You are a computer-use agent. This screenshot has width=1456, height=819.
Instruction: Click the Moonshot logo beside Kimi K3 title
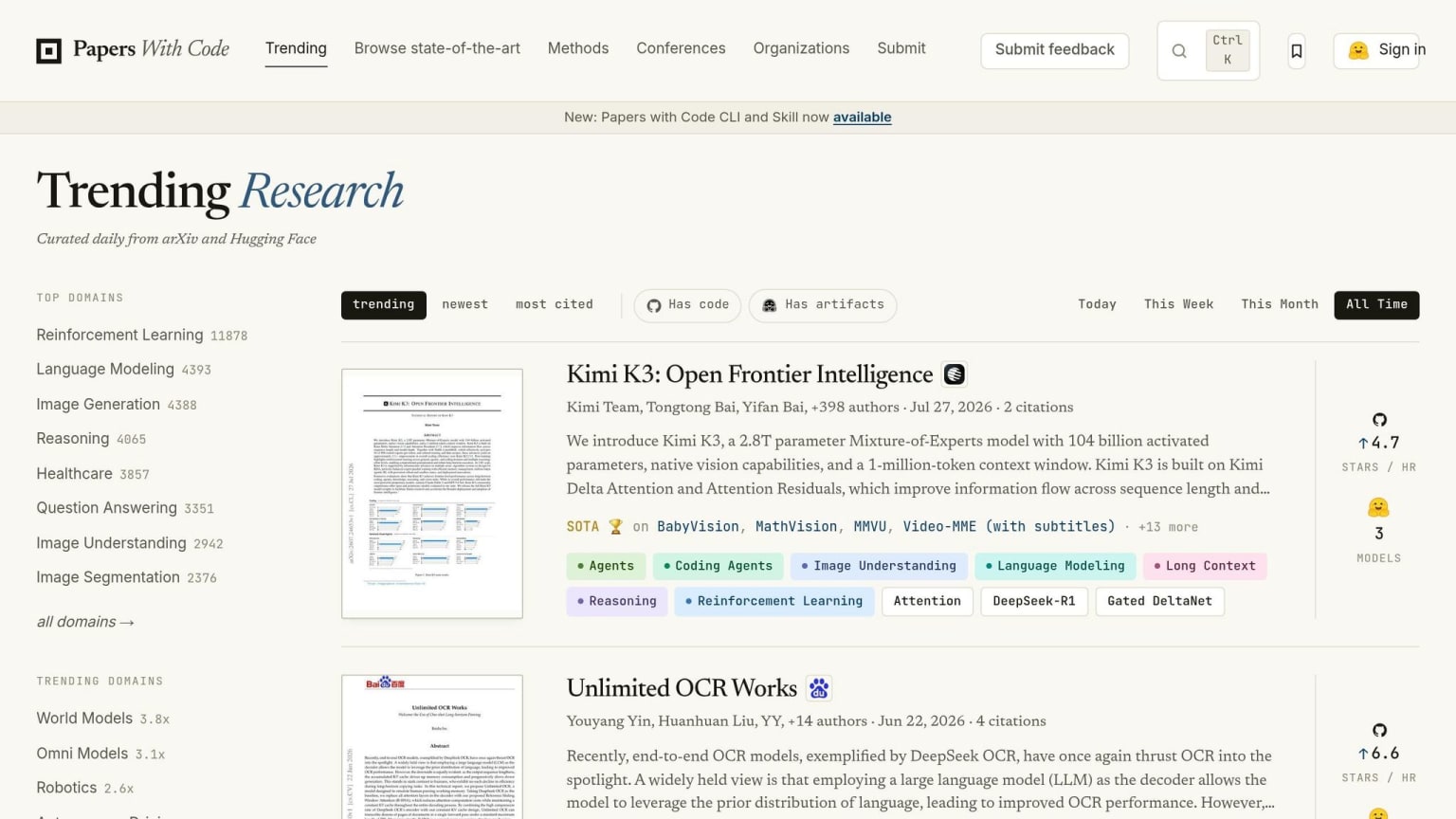(x=954, y=374)
